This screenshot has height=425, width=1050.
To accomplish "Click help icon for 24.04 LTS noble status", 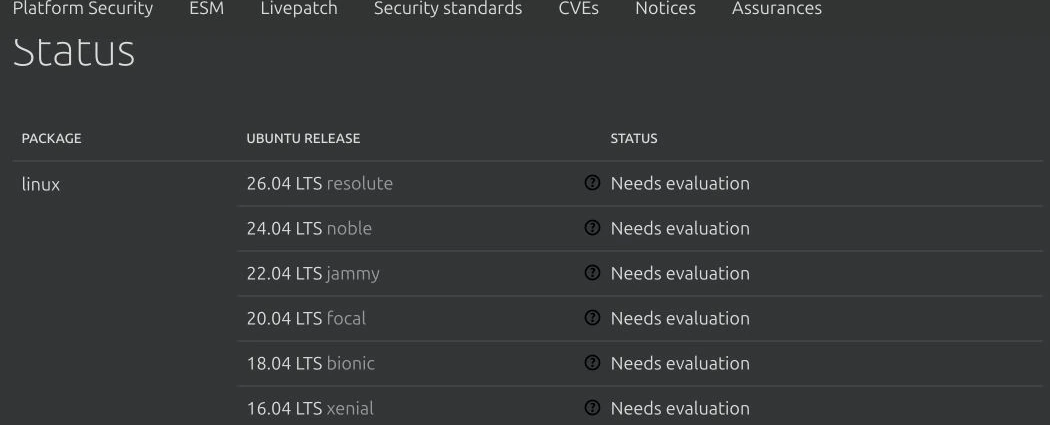I will [x=592, y=228].
